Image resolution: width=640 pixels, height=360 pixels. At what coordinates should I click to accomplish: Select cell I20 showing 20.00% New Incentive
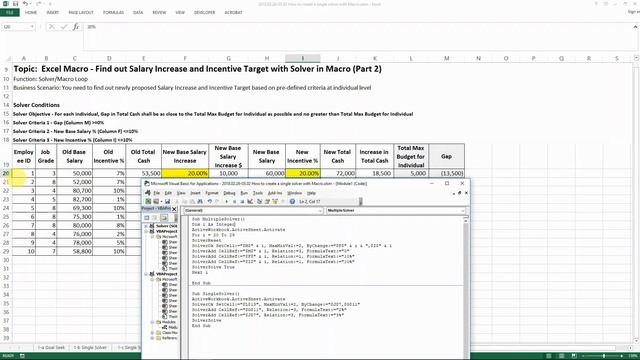coord(302,173)
